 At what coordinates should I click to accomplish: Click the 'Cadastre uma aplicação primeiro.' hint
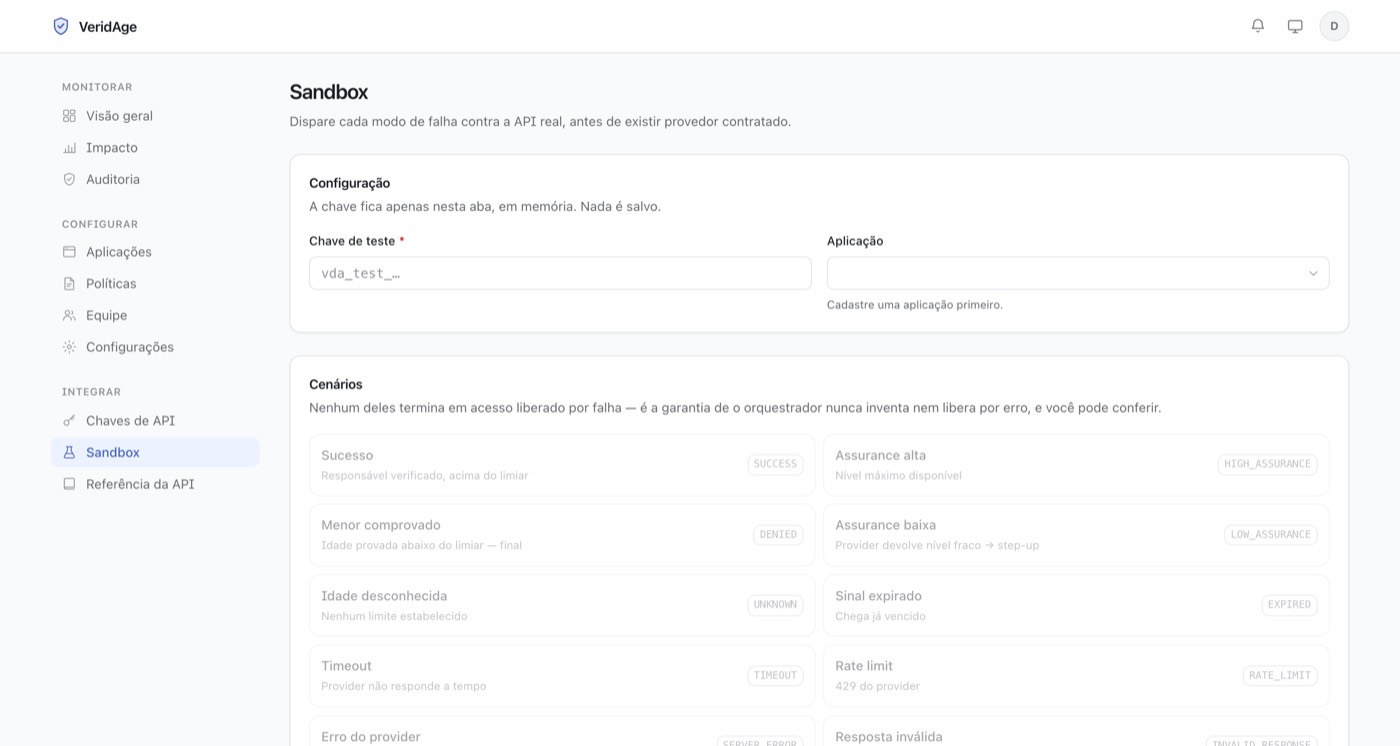(x=914, y=305)
